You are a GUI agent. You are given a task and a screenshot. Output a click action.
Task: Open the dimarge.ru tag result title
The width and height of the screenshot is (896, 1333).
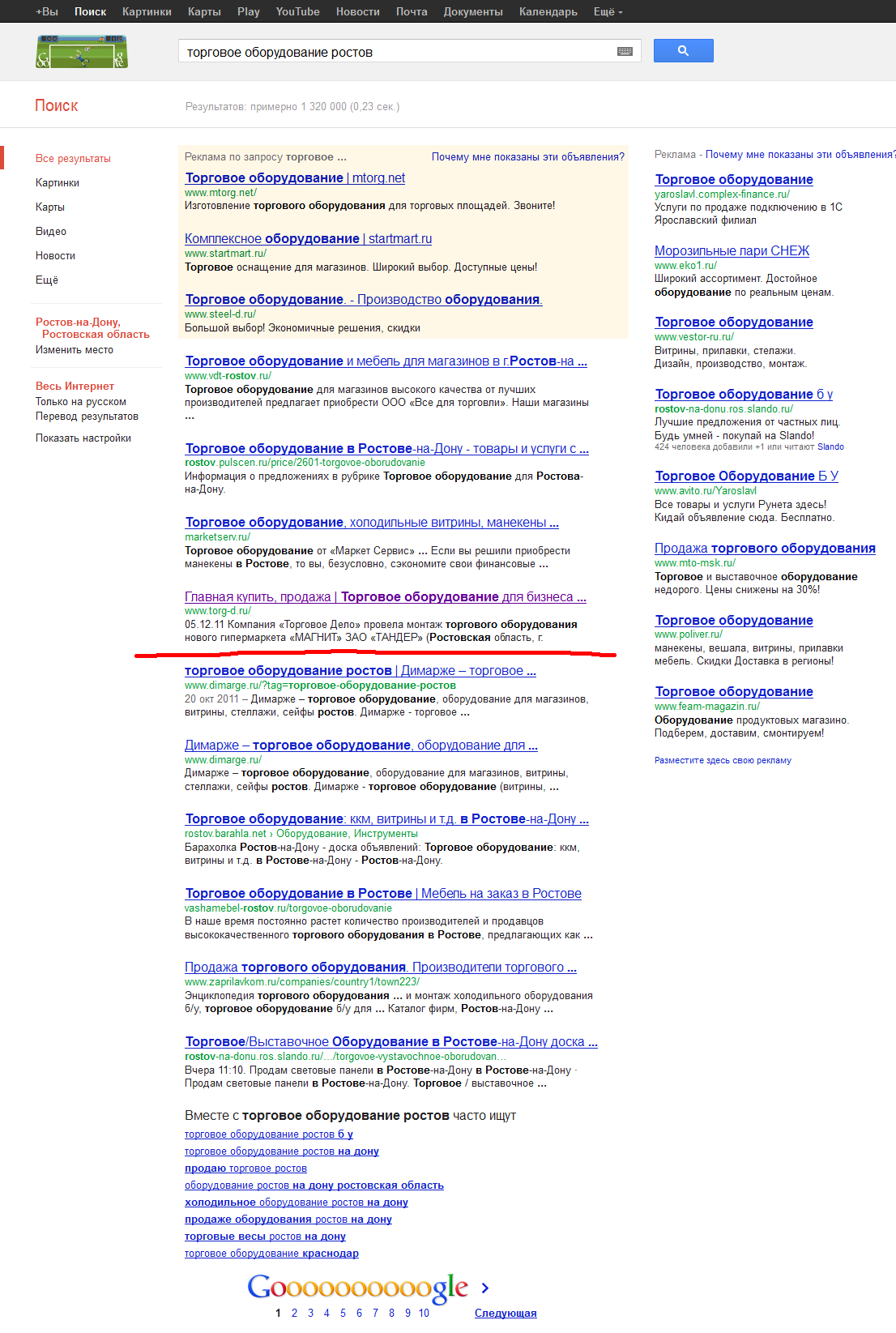point(361,671)
